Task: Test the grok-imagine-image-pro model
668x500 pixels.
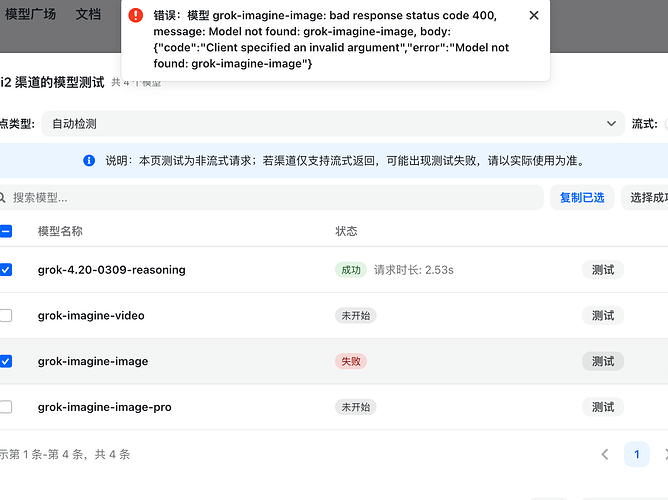Action: pos(603,407)
